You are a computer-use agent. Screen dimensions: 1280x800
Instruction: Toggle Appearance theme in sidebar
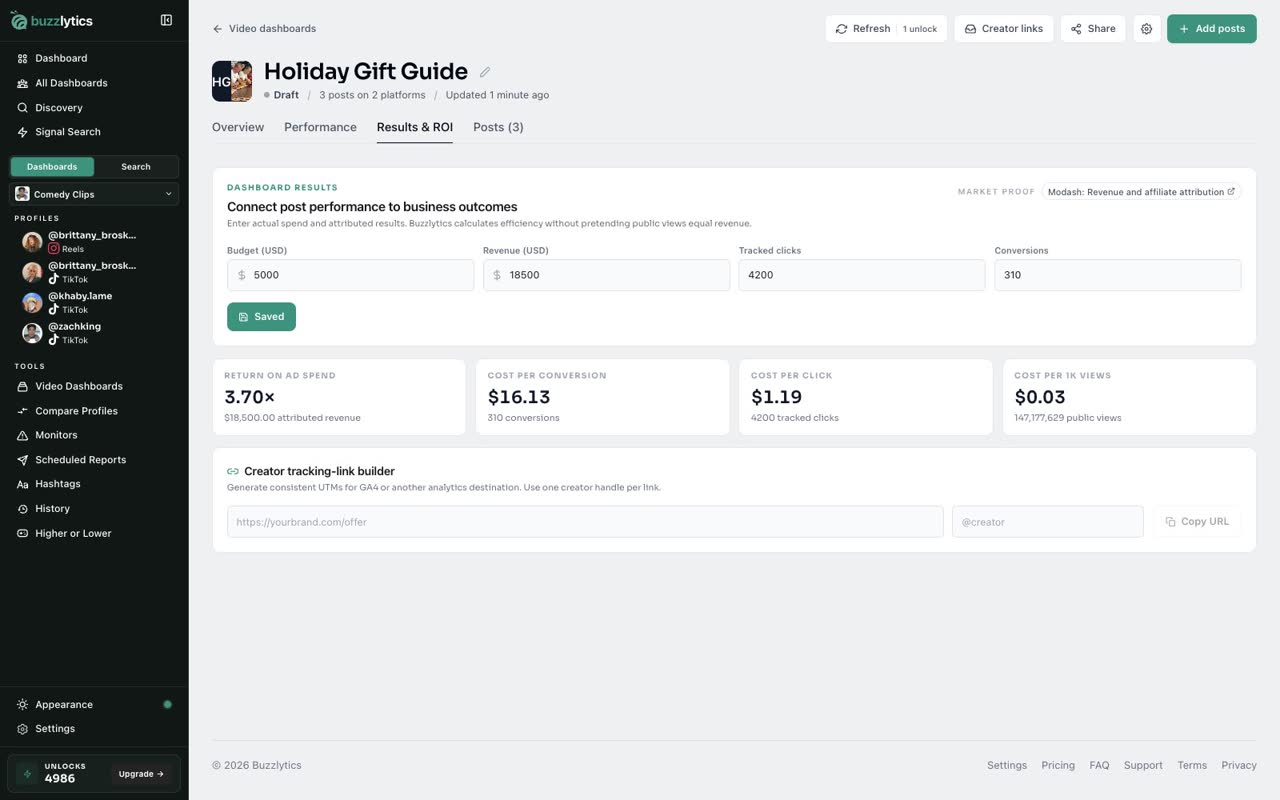(94, 704)
